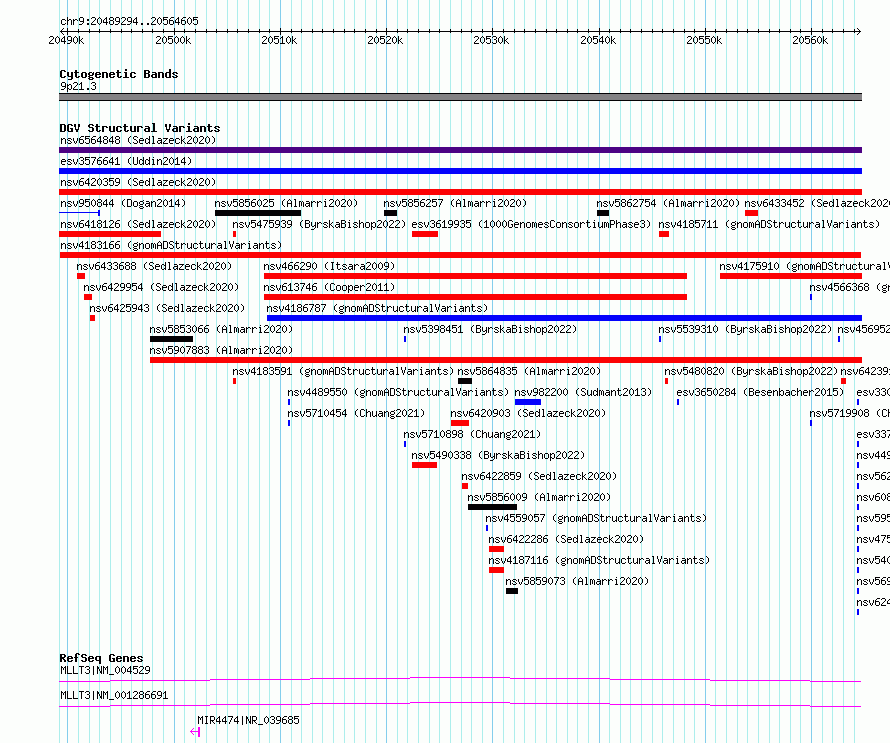Image resolution: width=890 pixels, height=743 pixels.
Task: Click the blue esv3576641 variant bar
Action: [460, 171]
